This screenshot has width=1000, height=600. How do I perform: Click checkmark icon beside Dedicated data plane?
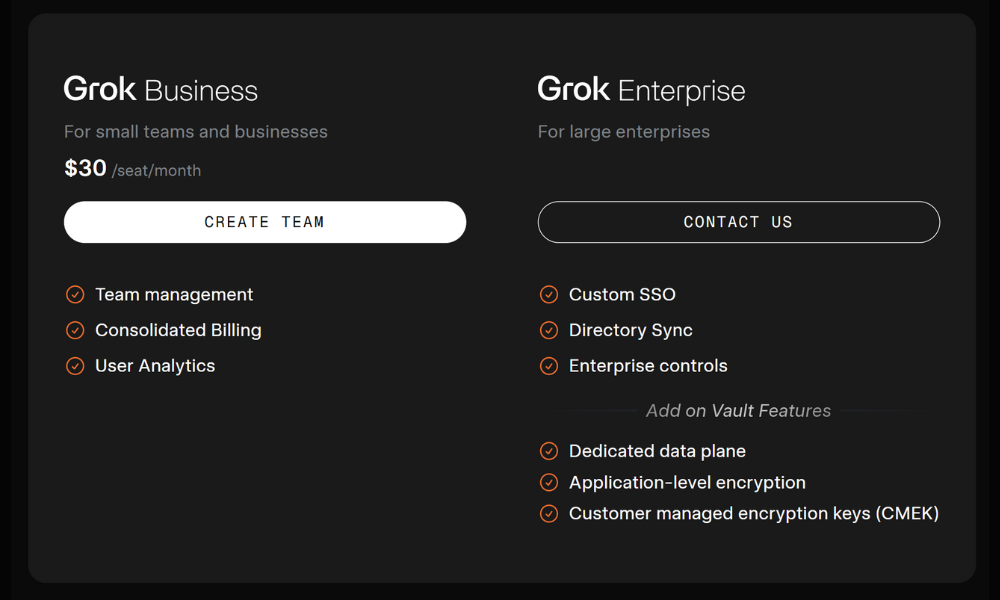[548, 451]
